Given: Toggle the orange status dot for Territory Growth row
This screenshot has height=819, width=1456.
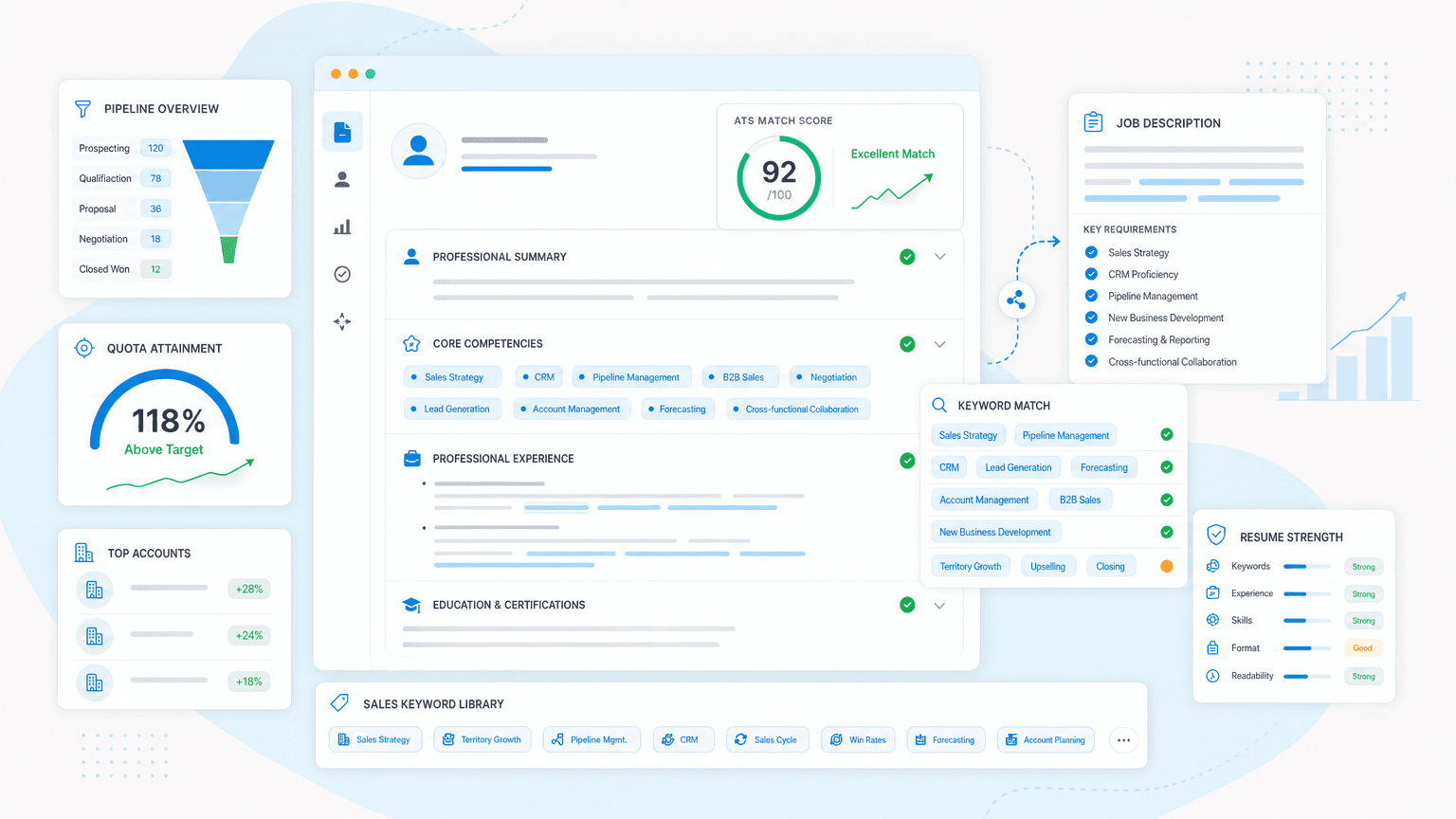Looking at the screenshot, I should [x=1167, y=566].
